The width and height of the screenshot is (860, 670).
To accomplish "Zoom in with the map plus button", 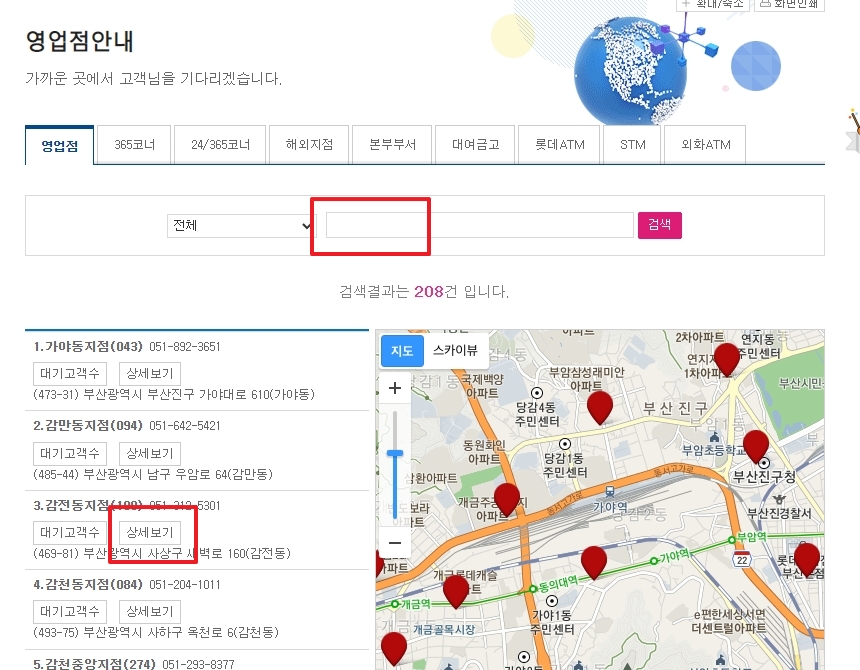I will pos(395,388).
